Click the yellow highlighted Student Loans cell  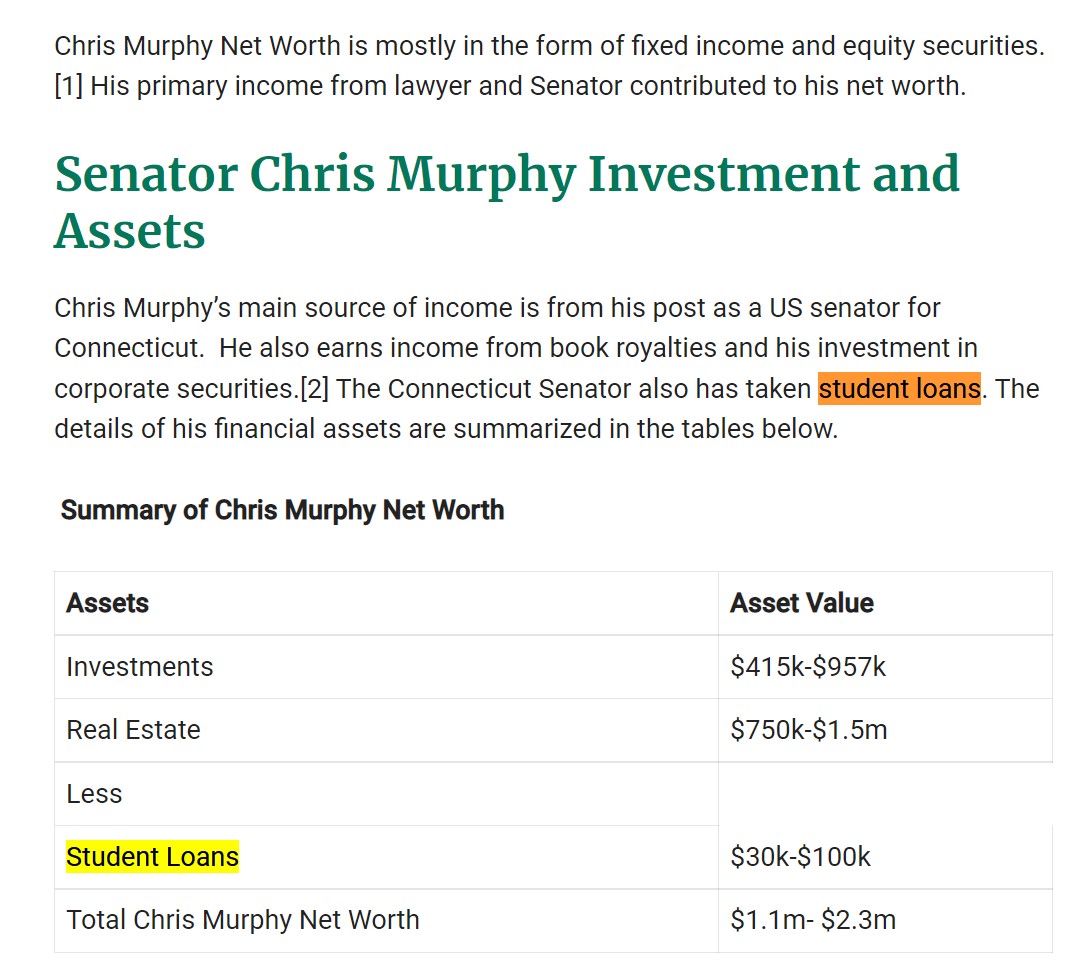pyautogui.click(x=152, y=857)
